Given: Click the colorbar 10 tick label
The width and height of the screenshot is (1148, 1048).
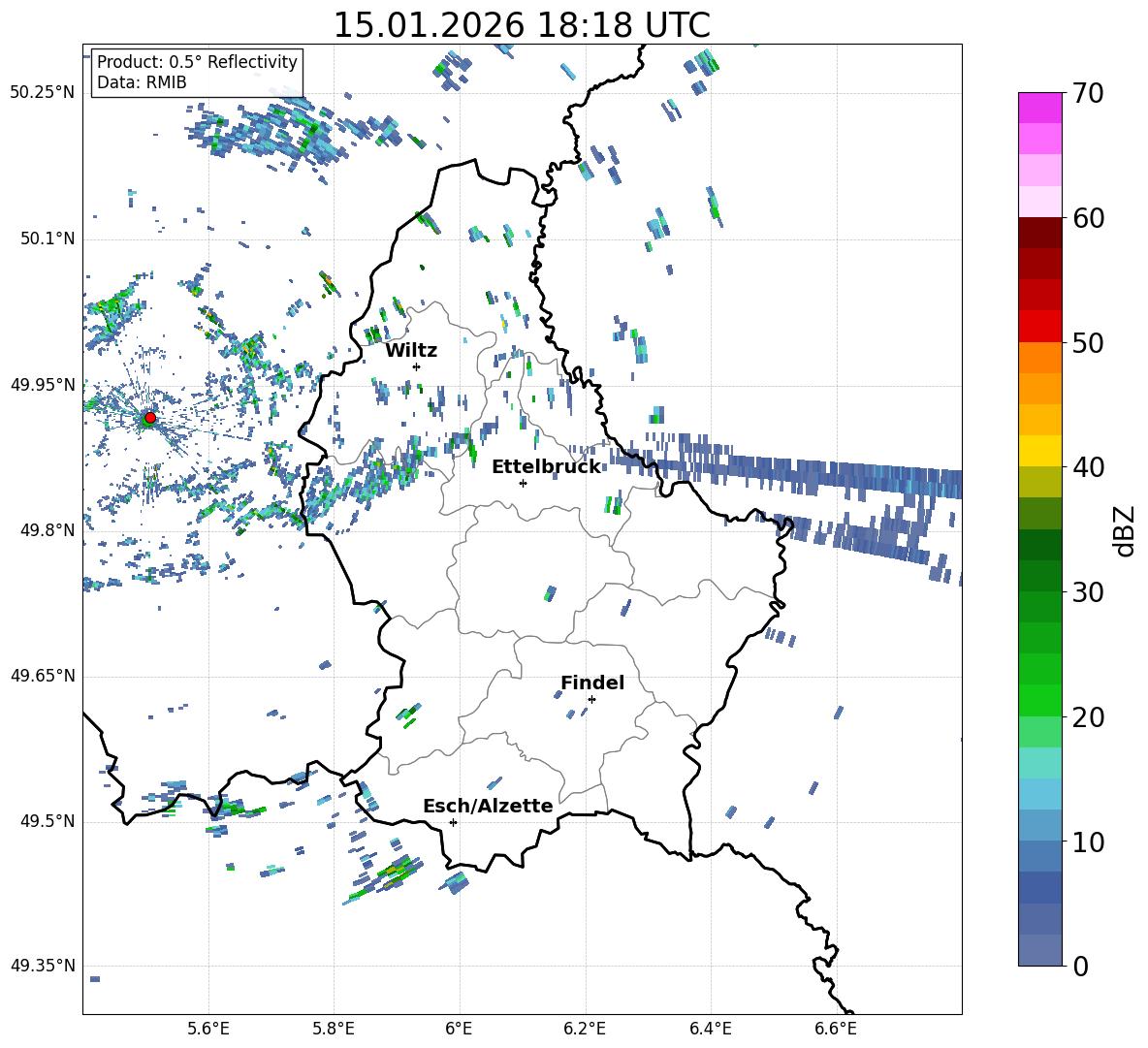Looking at the screenshot, I should coord(1089,842).
